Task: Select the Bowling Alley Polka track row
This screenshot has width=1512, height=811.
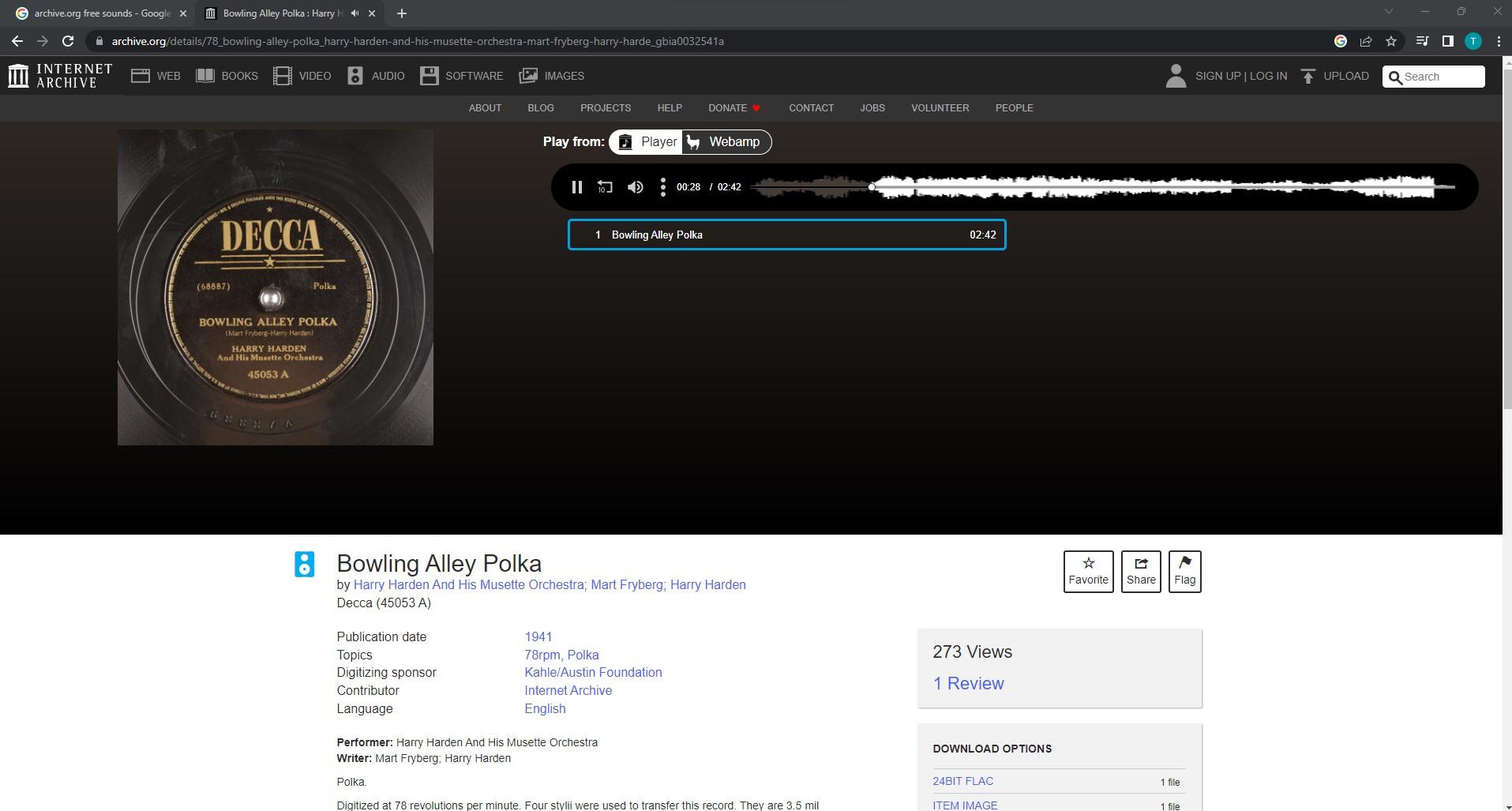Action: pos(786,235)
